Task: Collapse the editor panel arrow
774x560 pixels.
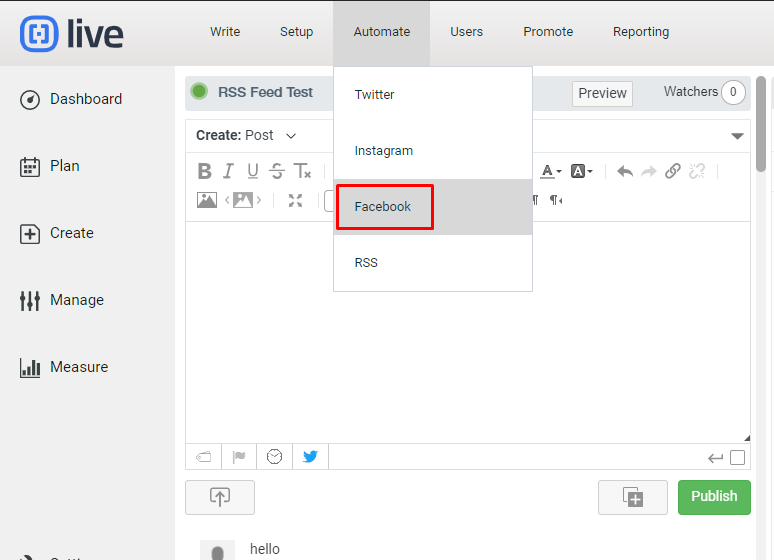Action: coord(737,136)
